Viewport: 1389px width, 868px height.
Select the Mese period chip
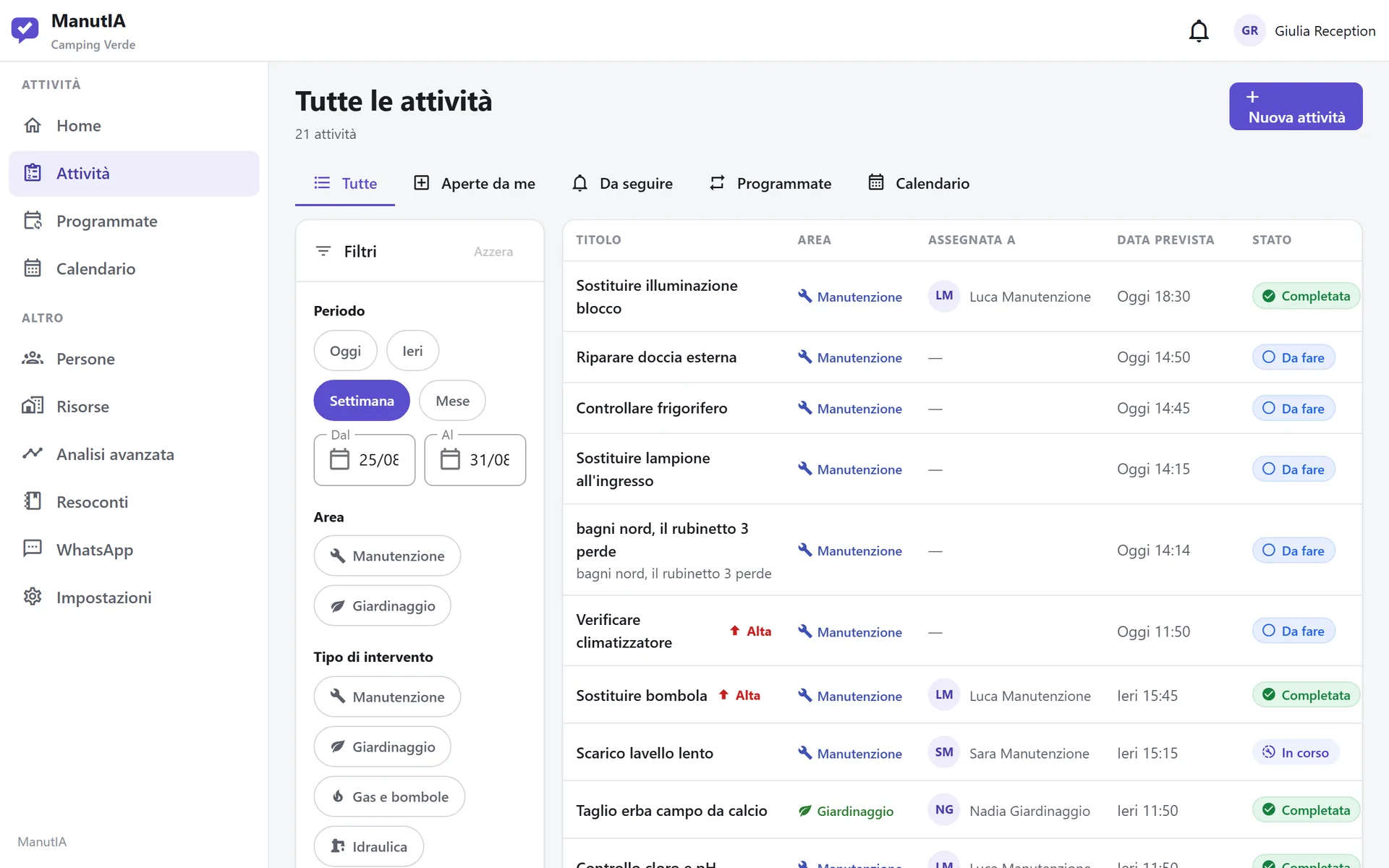(x=453, y=401)
